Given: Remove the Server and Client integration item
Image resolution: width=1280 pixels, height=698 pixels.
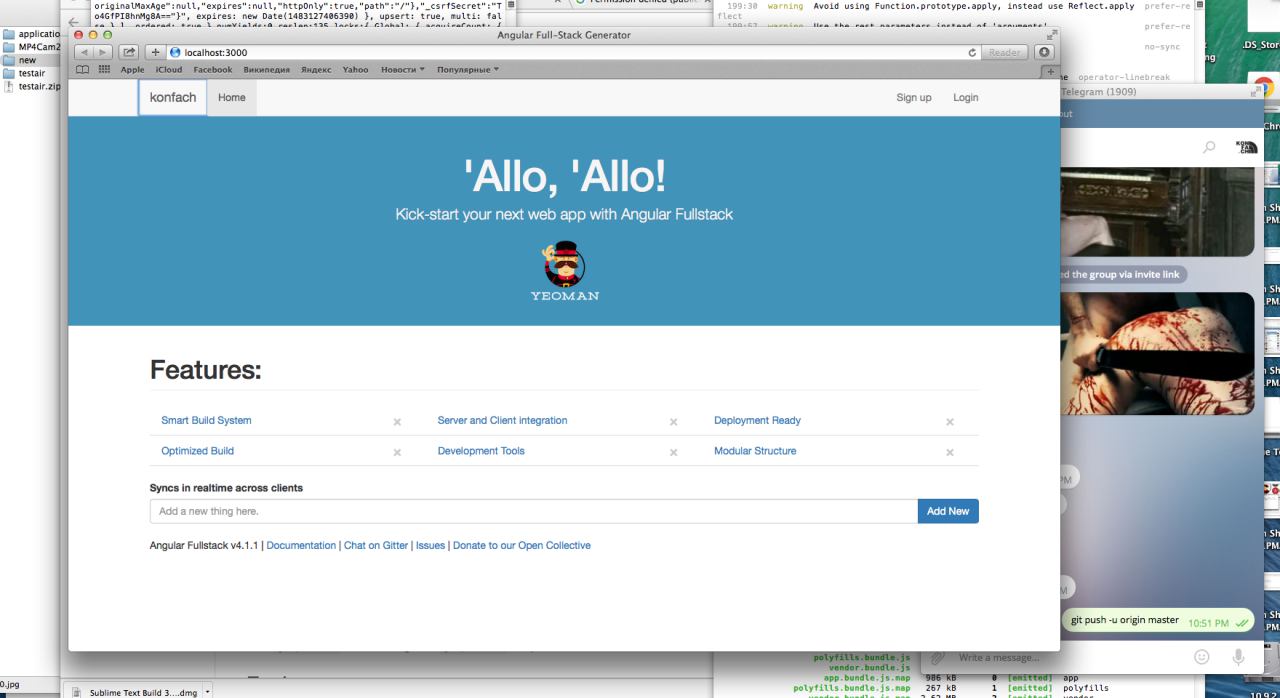Looking at the screenshot, I should click(x=673, y=422).
